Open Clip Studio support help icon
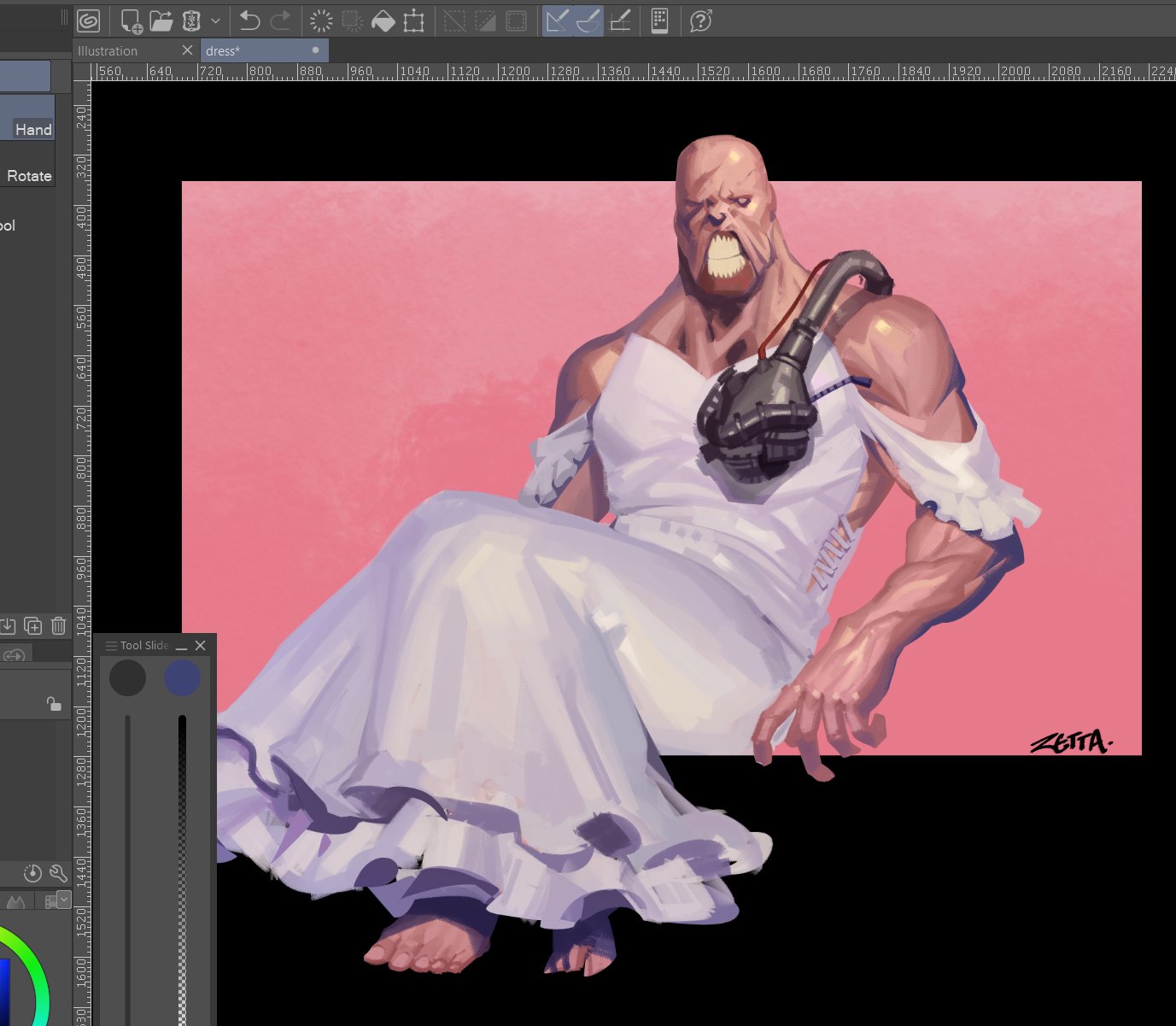This screenshot has width=1176, height=1026. [700, 21]
